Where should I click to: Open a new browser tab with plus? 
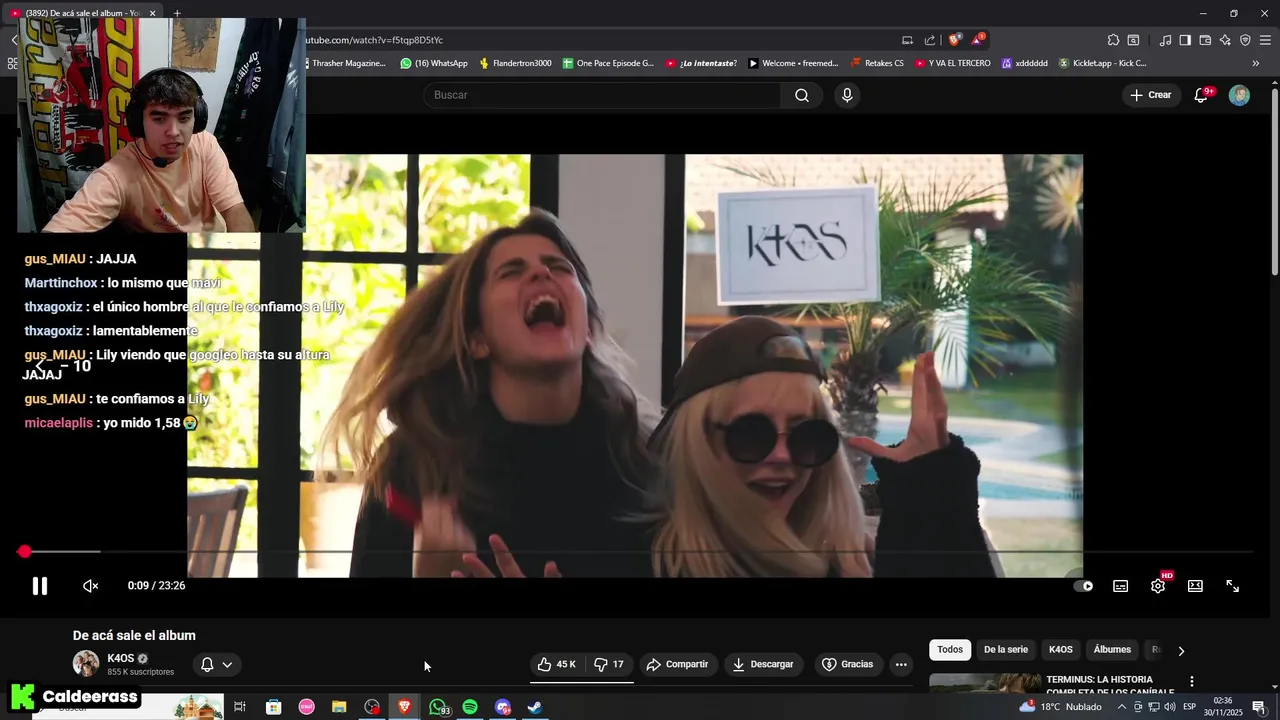point(177,13)
